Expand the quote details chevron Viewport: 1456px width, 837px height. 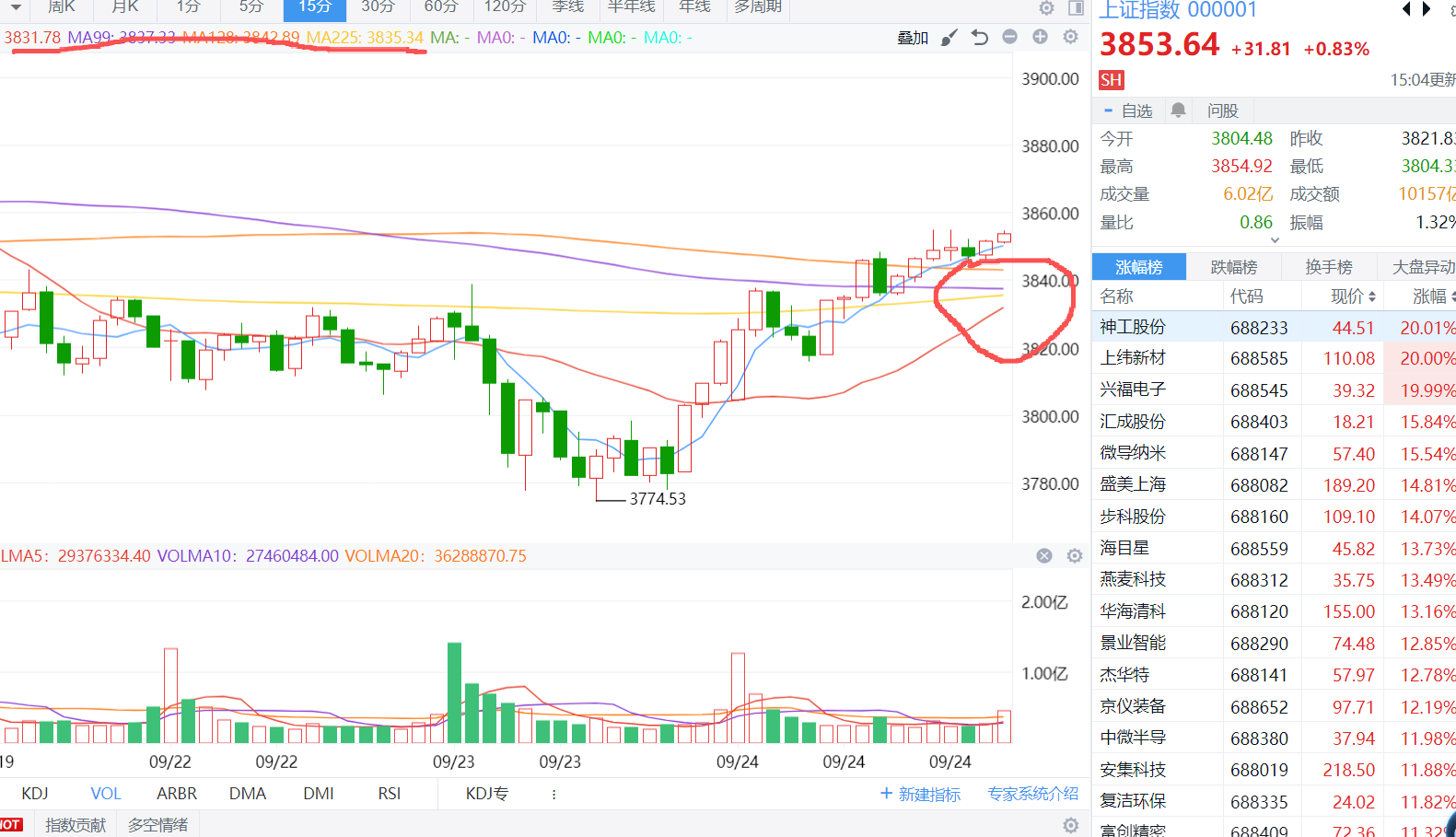pyautogui.click(x=1275, y=240)
